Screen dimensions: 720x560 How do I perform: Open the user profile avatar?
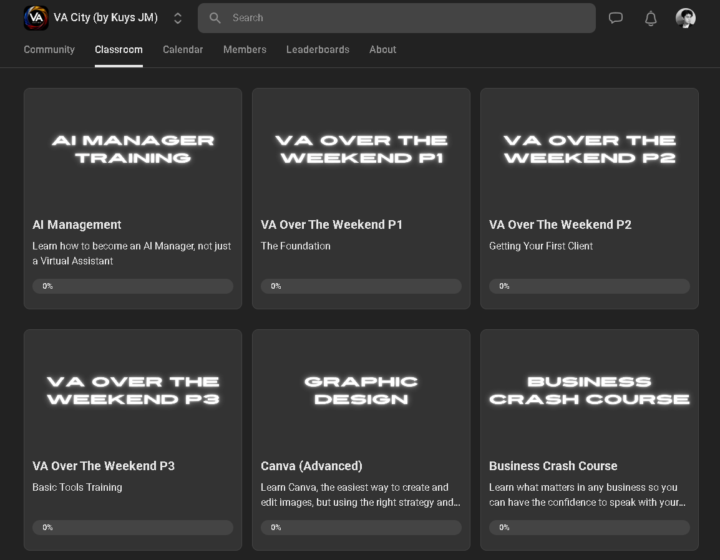coord(686,18)
